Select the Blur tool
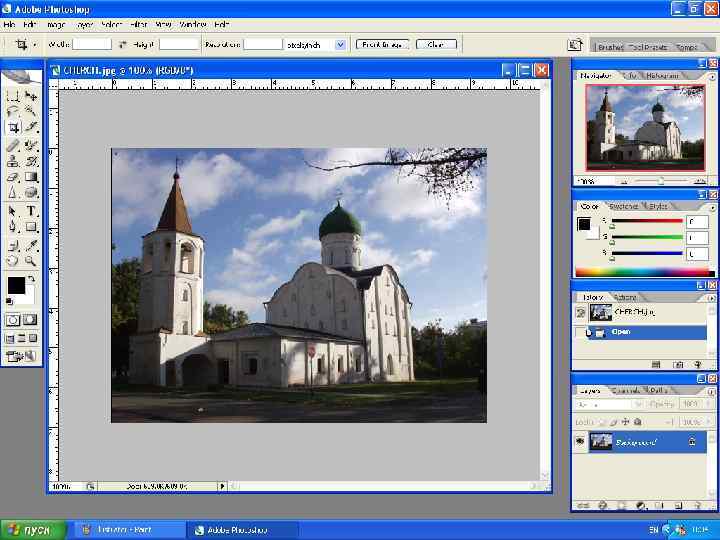 pyautogui.click(x=13, y=192)
